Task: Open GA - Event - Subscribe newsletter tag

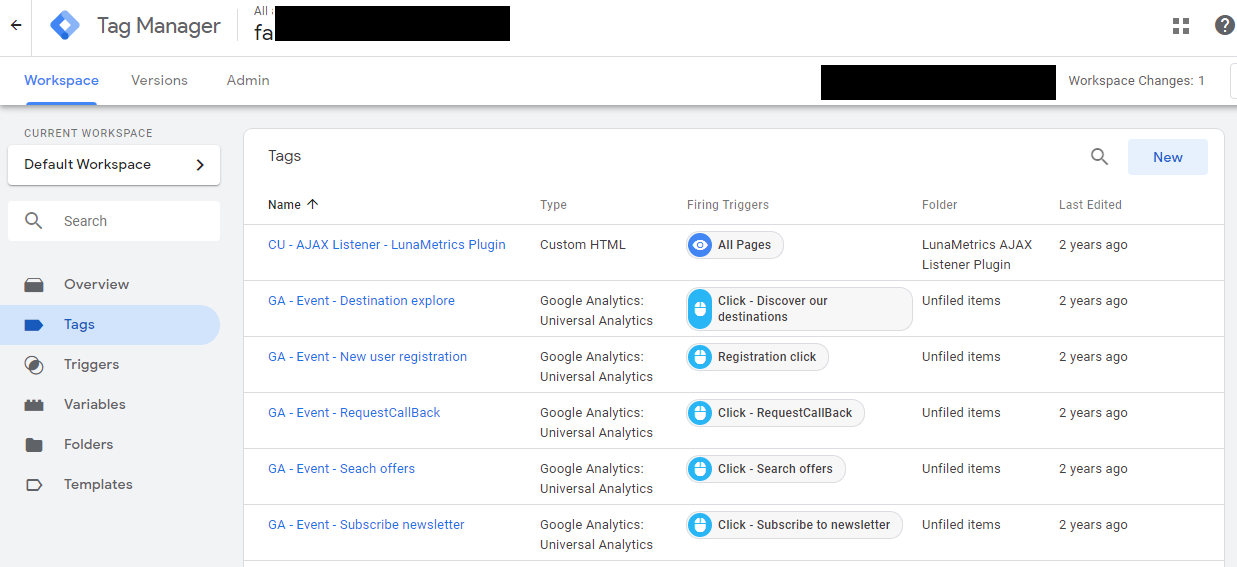Action: pos(366,525)
